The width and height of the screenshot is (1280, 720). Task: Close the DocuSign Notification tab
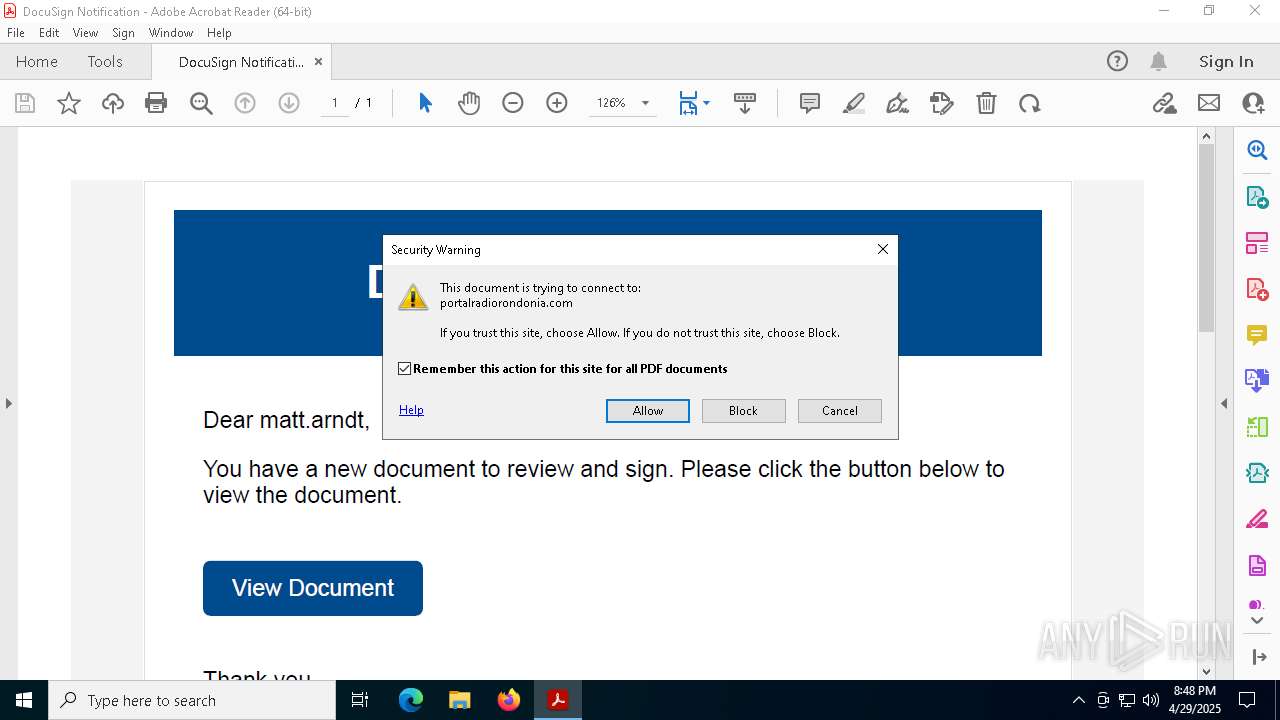318,61
